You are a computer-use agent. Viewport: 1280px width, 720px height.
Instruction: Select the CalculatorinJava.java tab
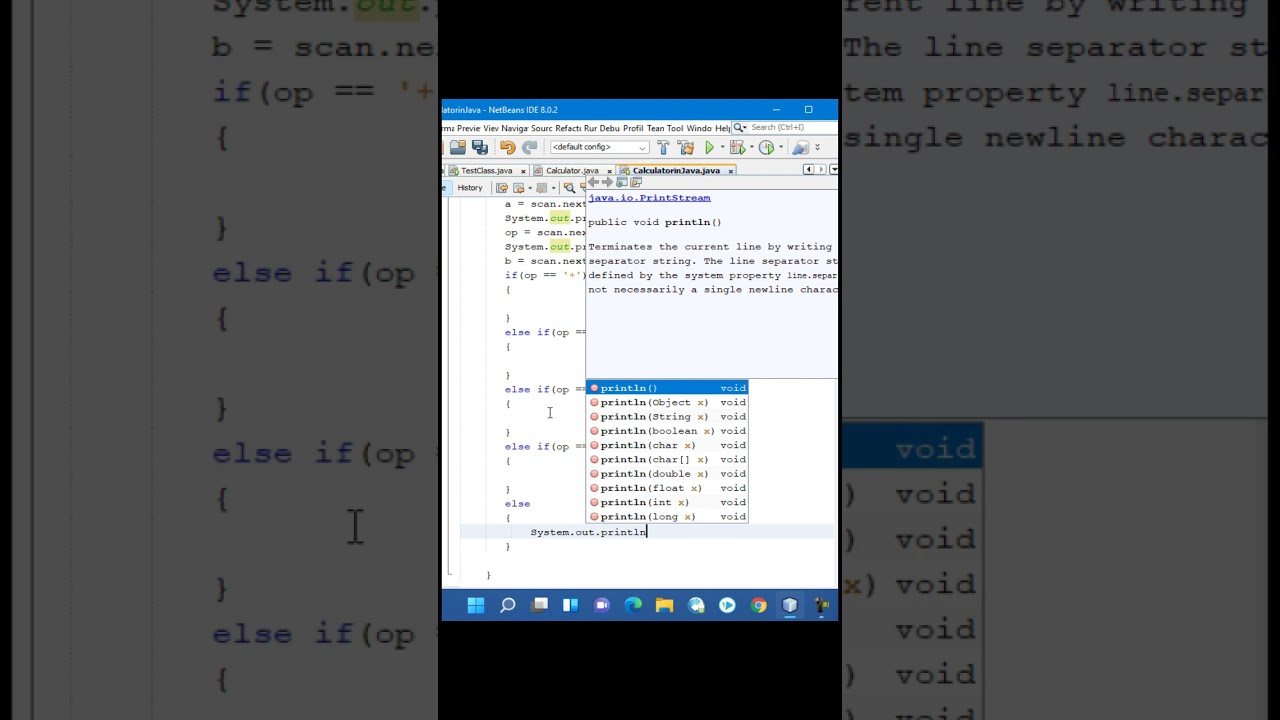click(x=676, y=170)
